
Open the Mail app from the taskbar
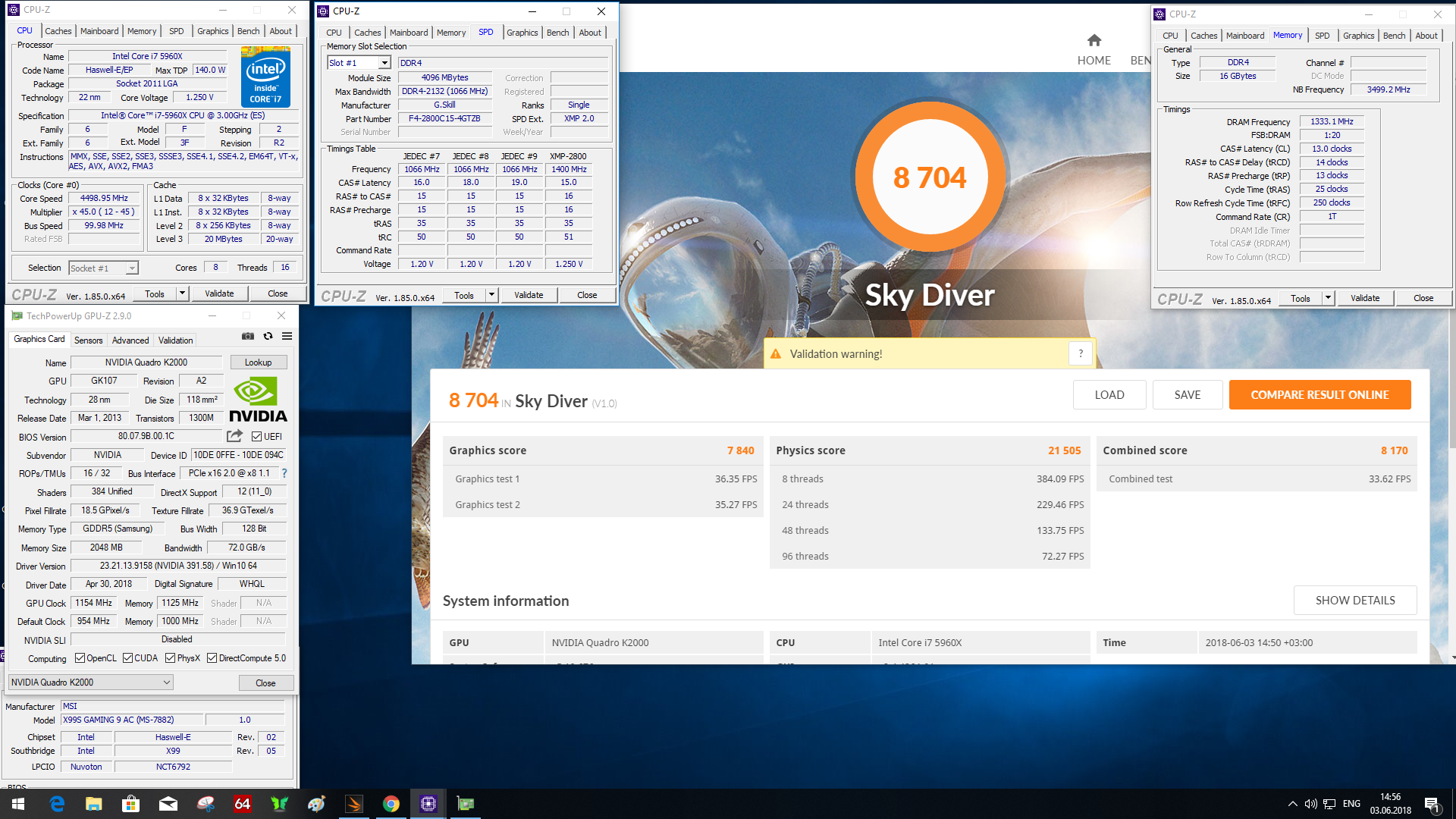coord(168,804)
